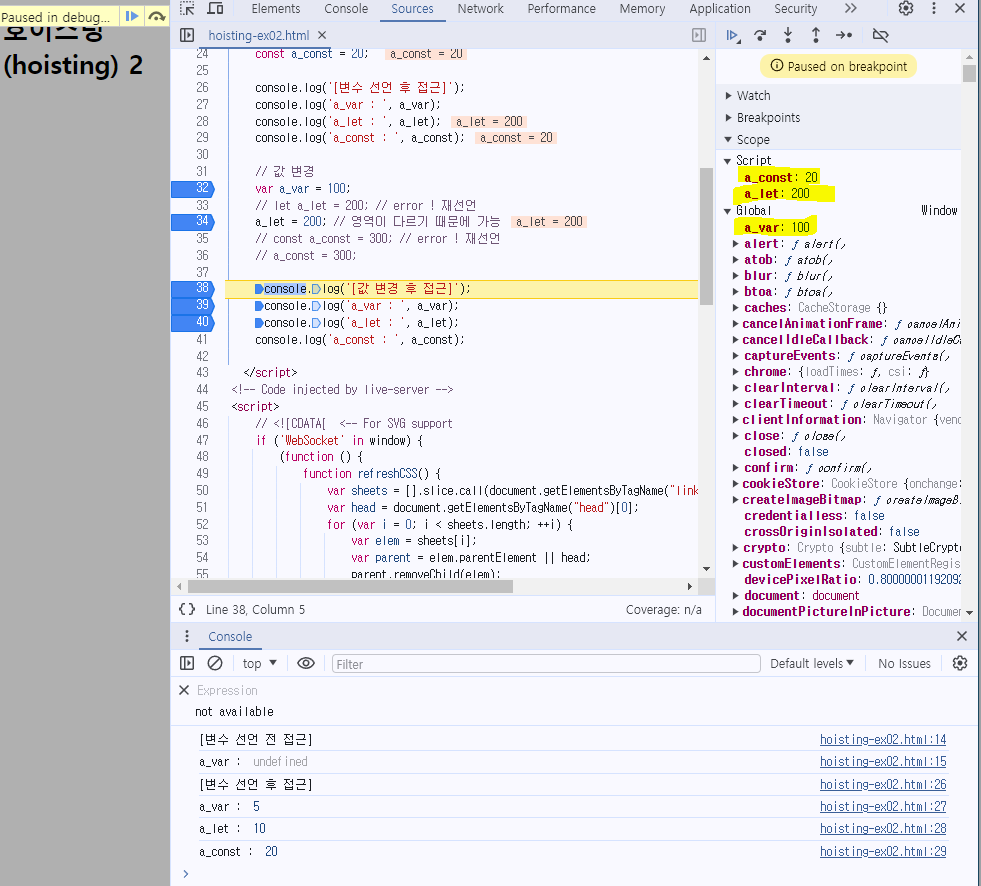
Task: Resume script execution in debugger toolbar
Action: pyautogui.click(x=733, y=36)
